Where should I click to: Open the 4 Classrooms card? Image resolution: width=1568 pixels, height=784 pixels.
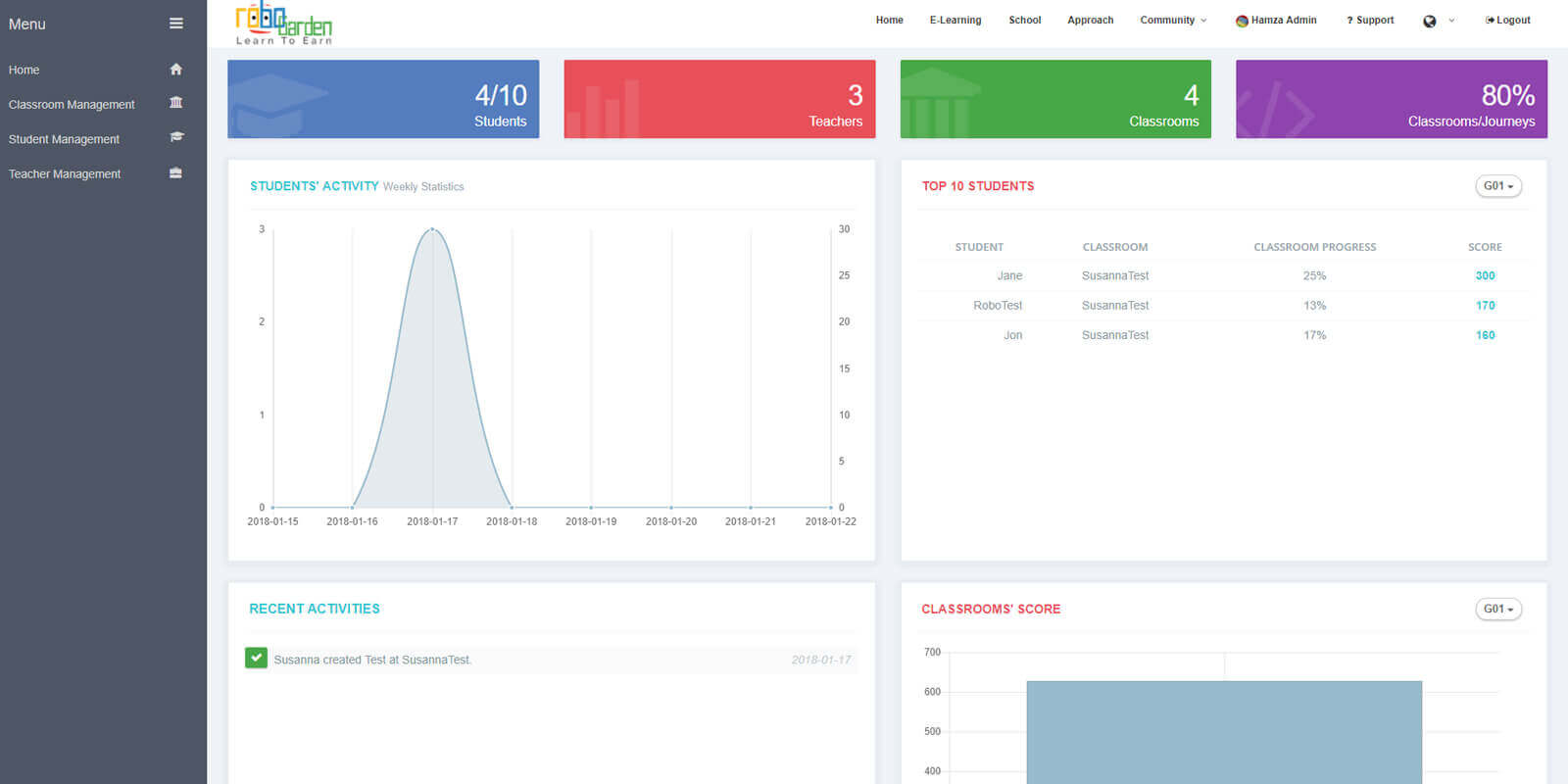1055,99
